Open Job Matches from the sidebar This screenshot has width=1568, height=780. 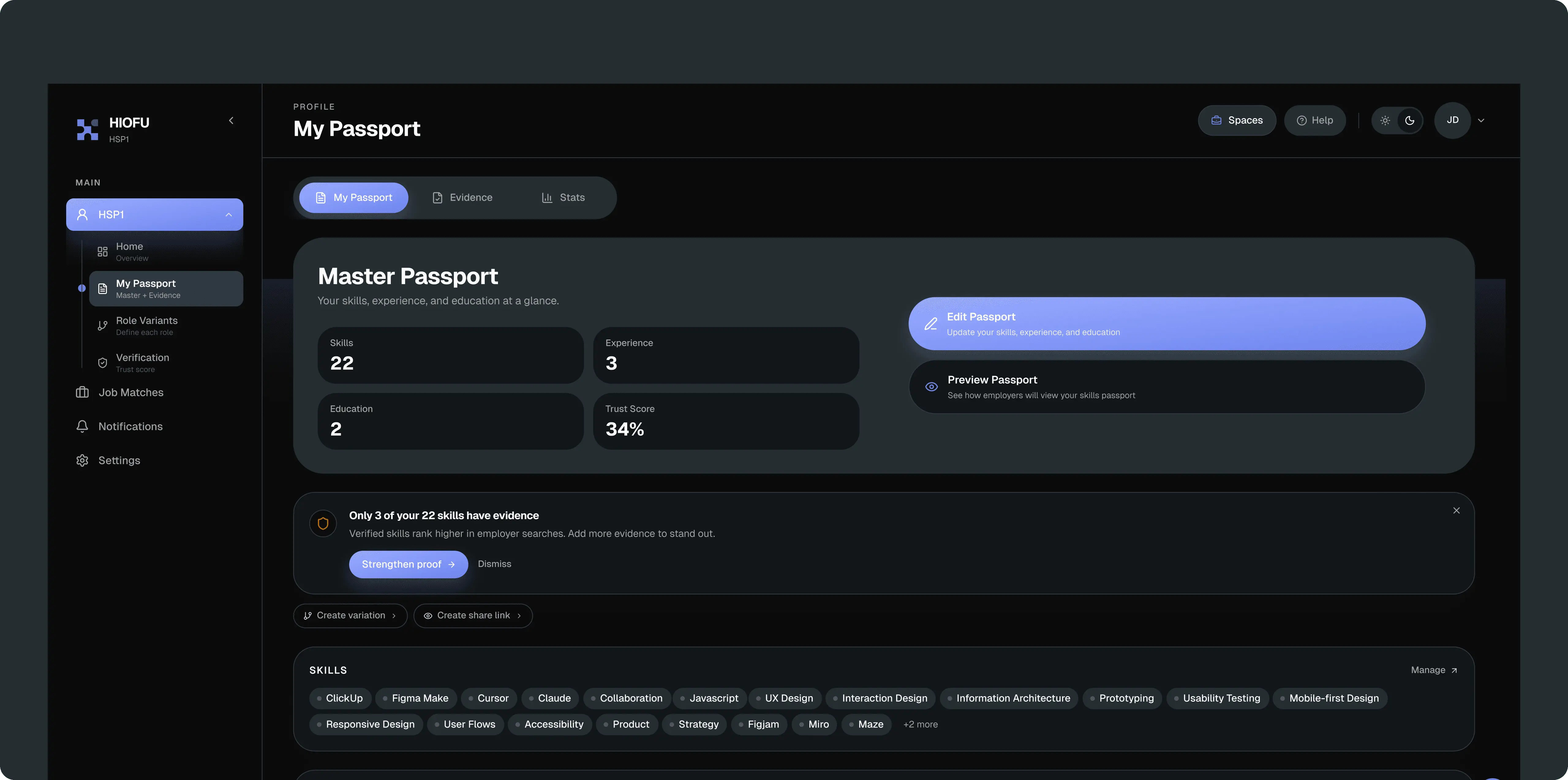click(x=155, y=392)
